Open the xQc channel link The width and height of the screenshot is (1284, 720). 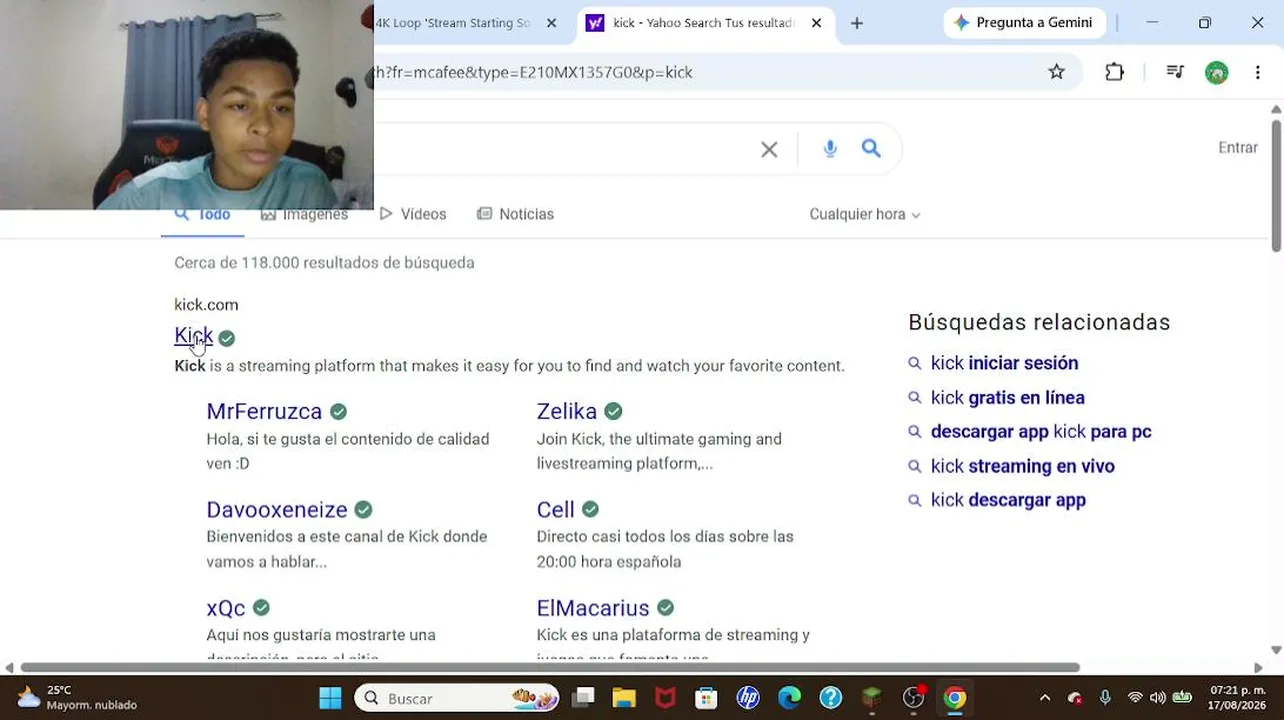[x=226, y=608]
